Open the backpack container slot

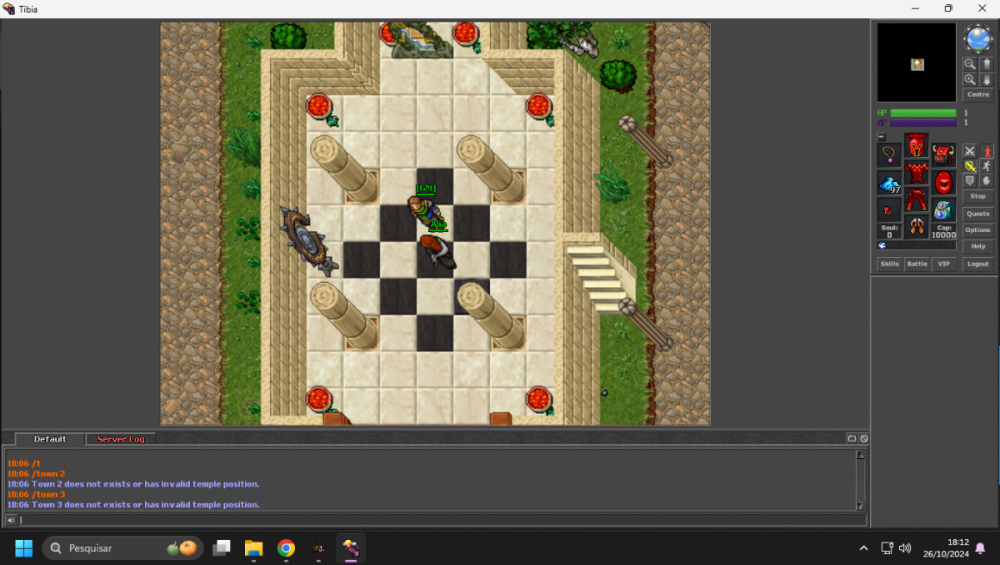click(x=943, y=154)
